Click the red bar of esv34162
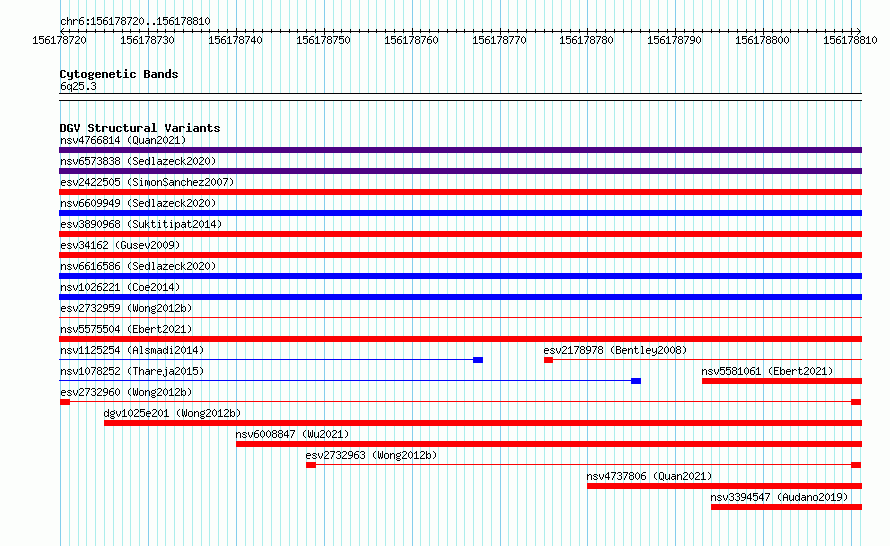This screenshot has height=546, width=890. pyautogui.click(x=460, y=255)
